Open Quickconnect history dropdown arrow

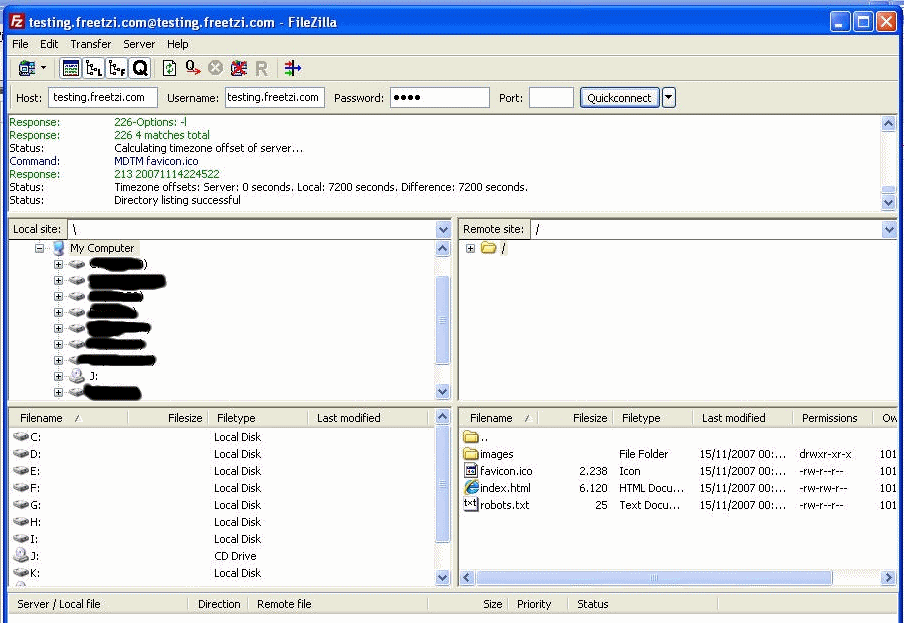669,97
